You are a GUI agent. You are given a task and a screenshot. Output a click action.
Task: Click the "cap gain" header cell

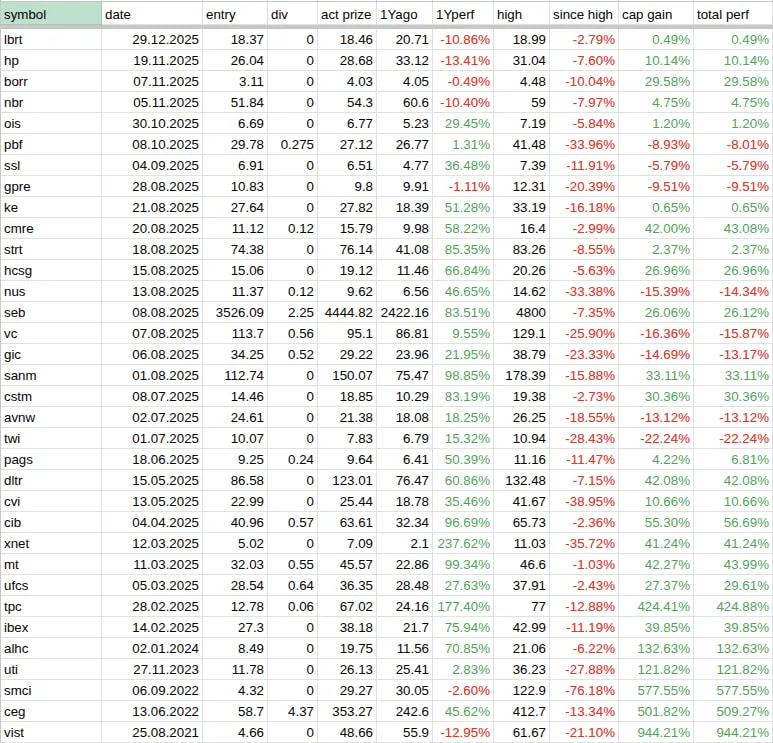coord(654,14)
